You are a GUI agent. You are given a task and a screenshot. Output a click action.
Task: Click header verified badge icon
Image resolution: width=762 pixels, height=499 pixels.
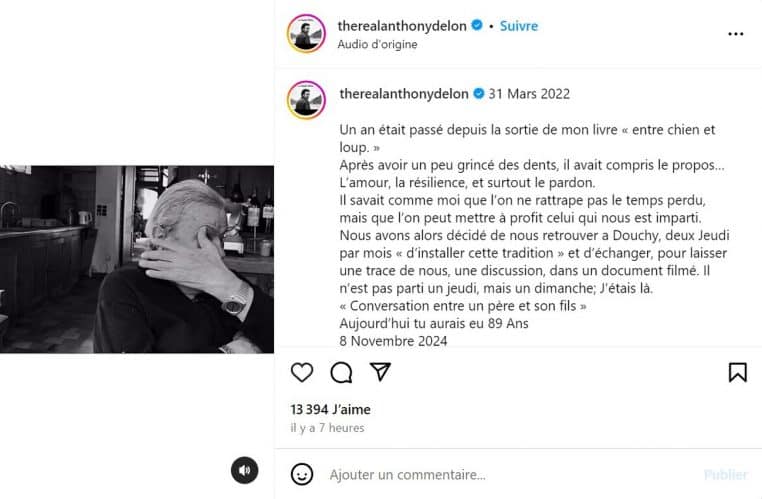pos(477,25)
